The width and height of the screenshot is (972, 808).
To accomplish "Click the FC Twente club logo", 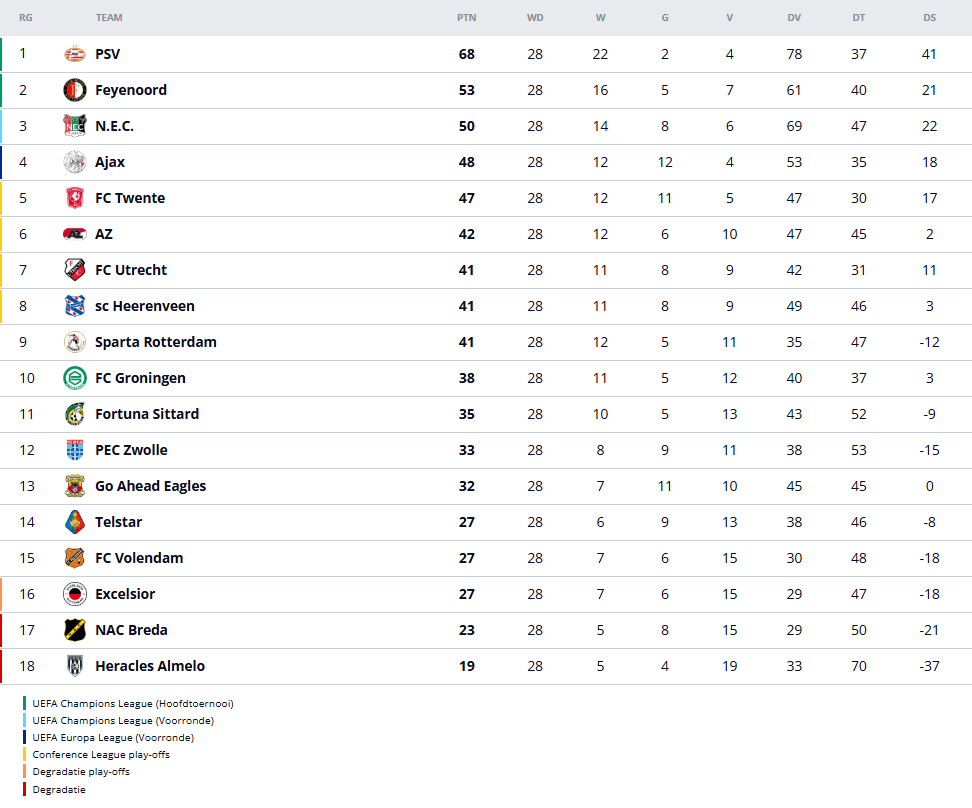I will [75, 198].
